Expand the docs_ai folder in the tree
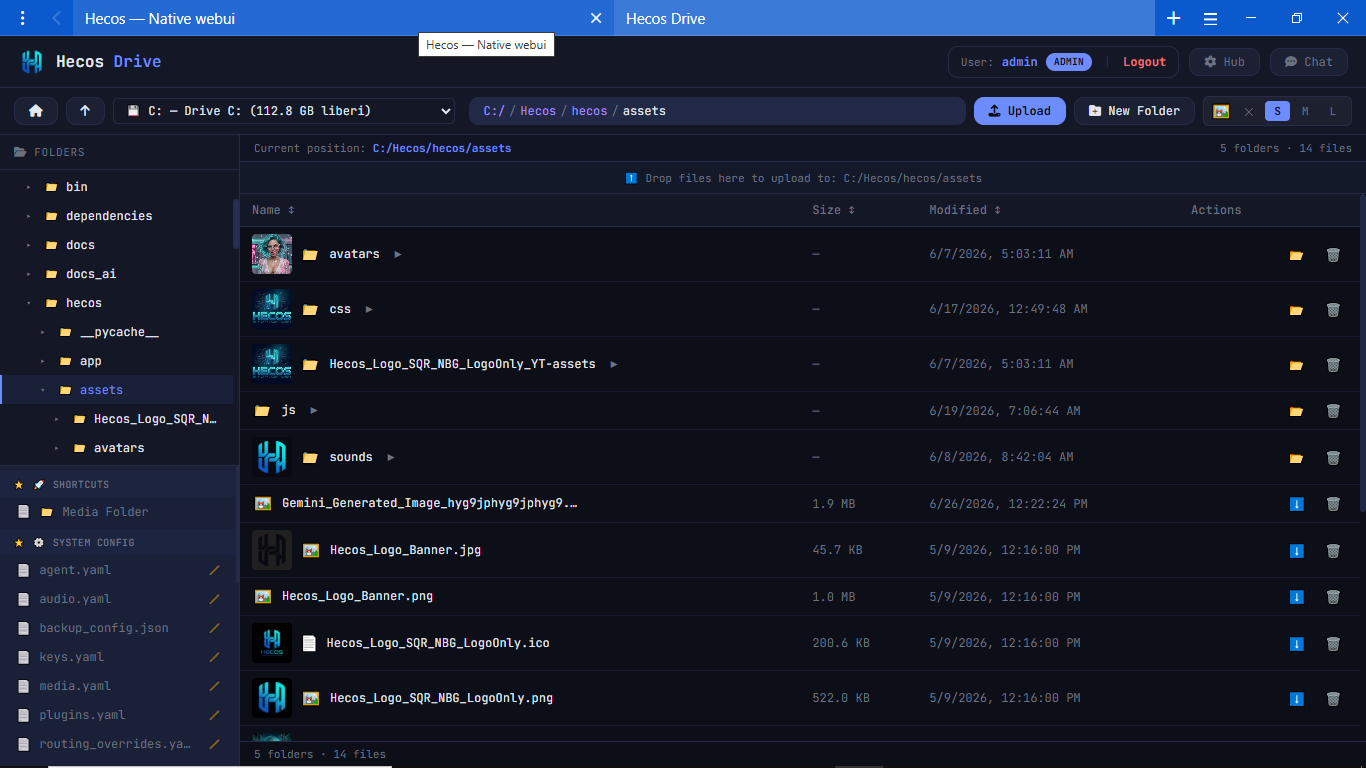1366x768 pixels. (x=29, y=274)
